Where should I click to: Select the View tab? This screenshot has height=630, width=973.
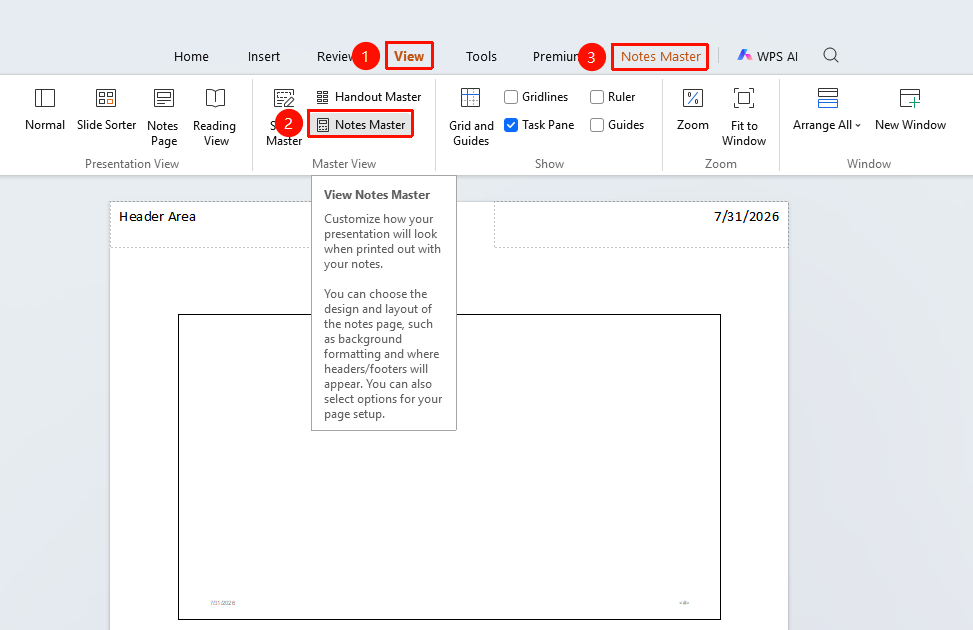click(409, 56)
